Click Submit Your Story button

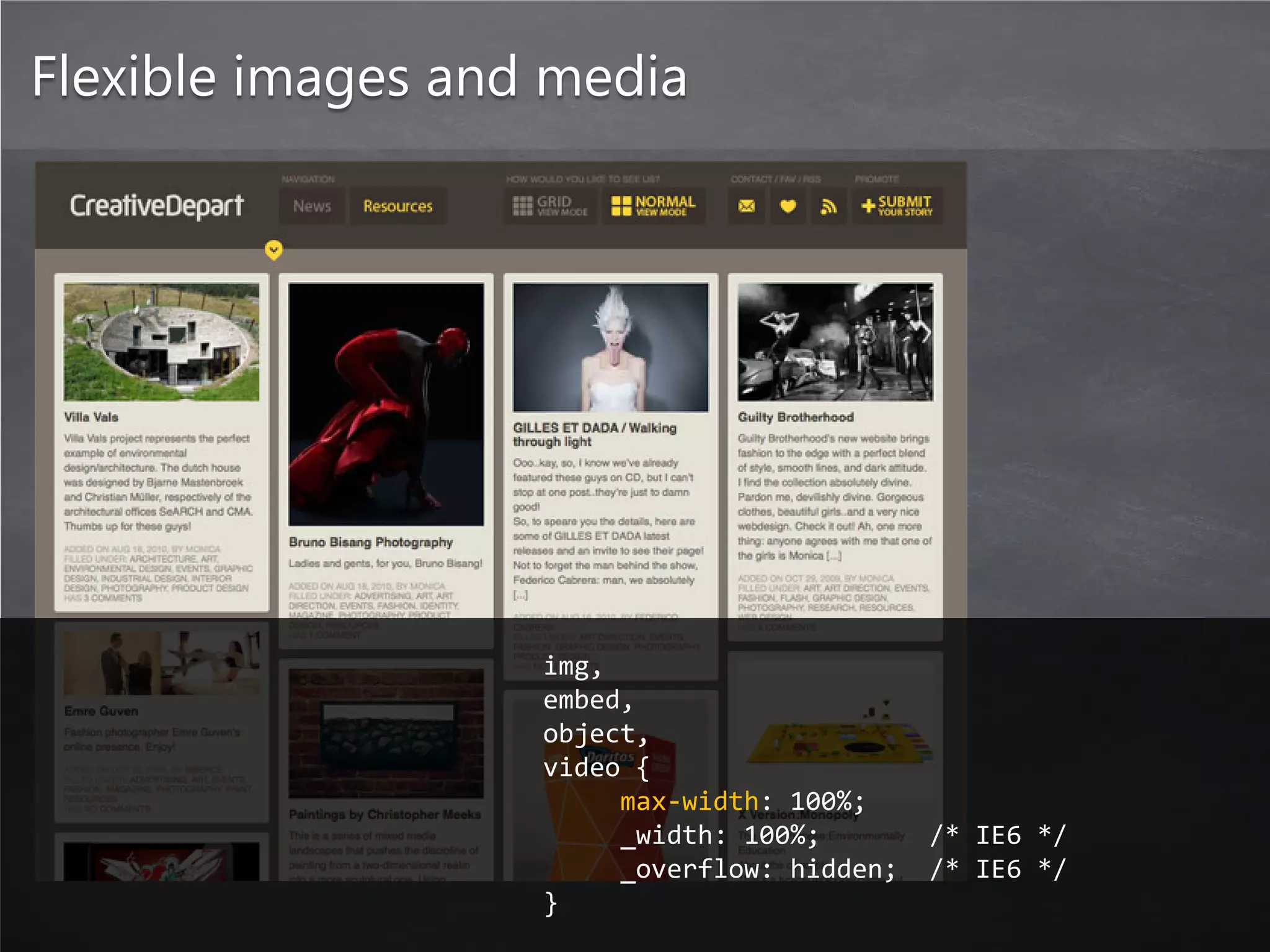click(897, 206)
